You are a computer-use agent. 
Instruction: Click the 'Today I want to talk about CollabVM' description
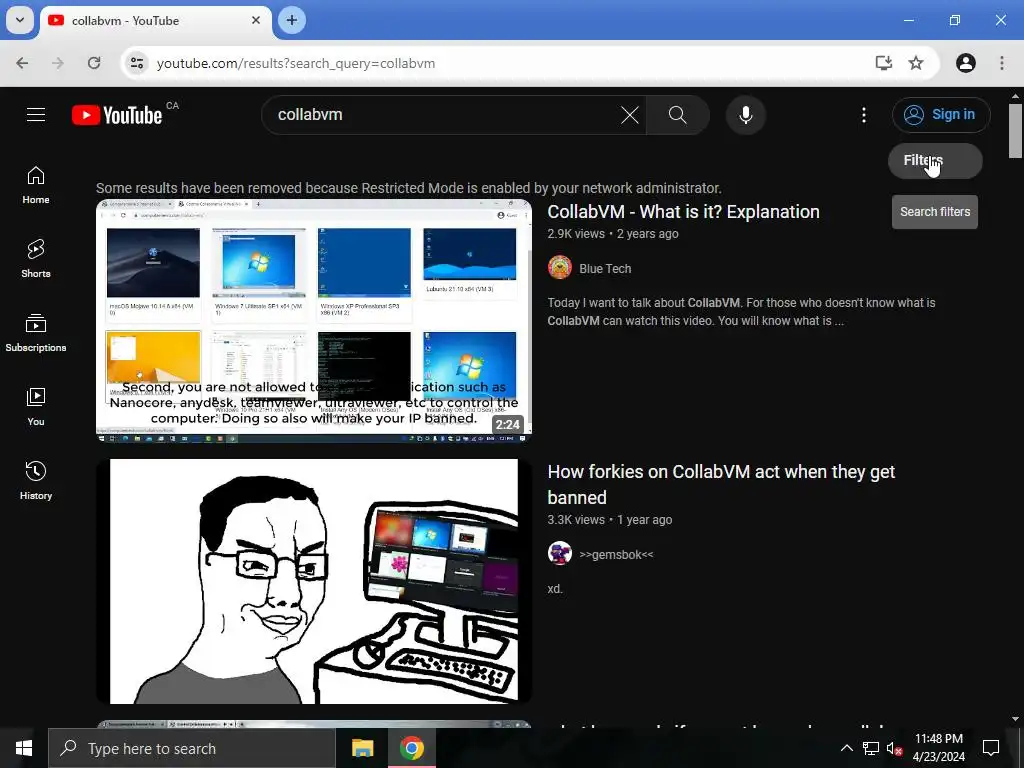741,312
